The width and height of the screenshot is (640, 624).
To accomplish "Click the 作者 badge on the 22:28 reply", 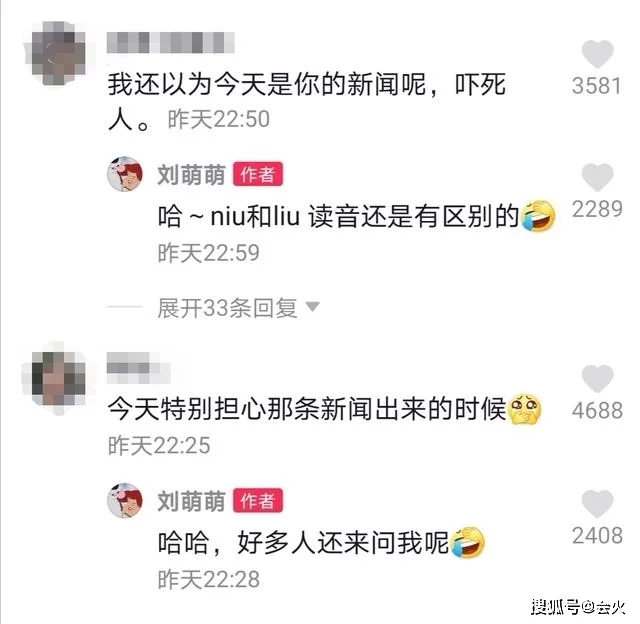I will pos(258,500).
